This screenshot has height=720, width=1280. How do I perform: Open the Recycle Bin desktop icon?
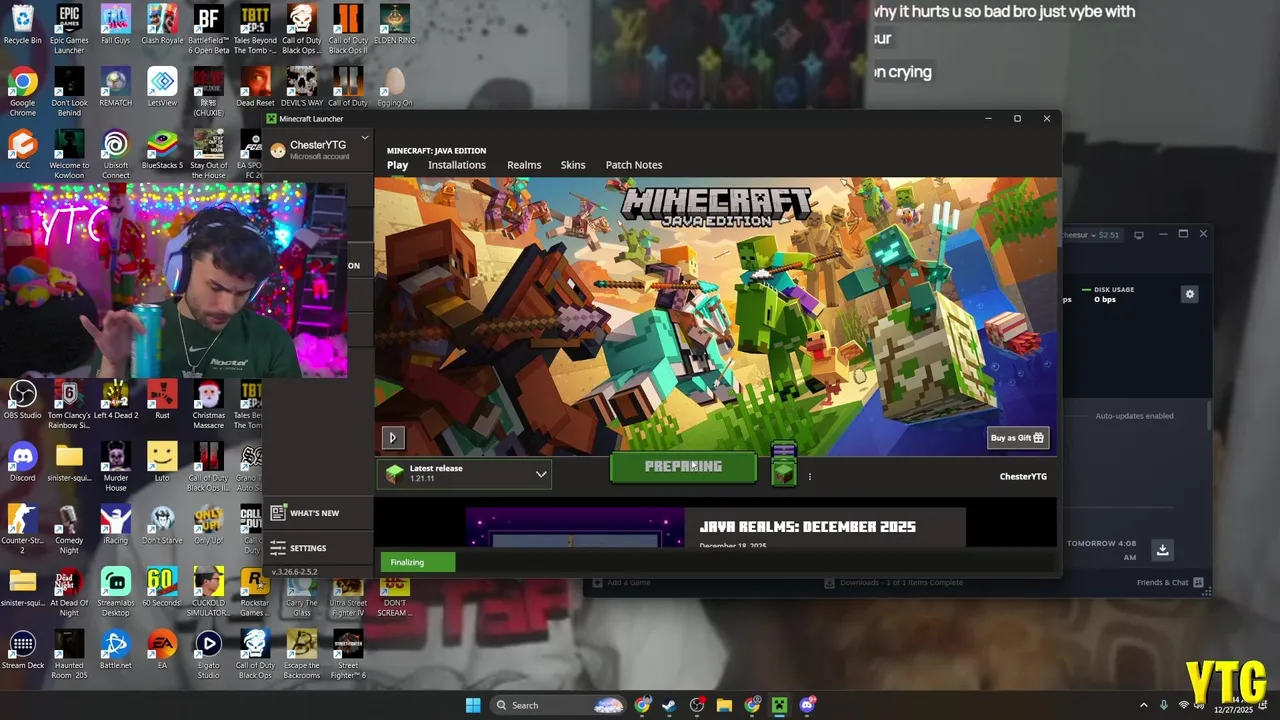click(22, 25)
